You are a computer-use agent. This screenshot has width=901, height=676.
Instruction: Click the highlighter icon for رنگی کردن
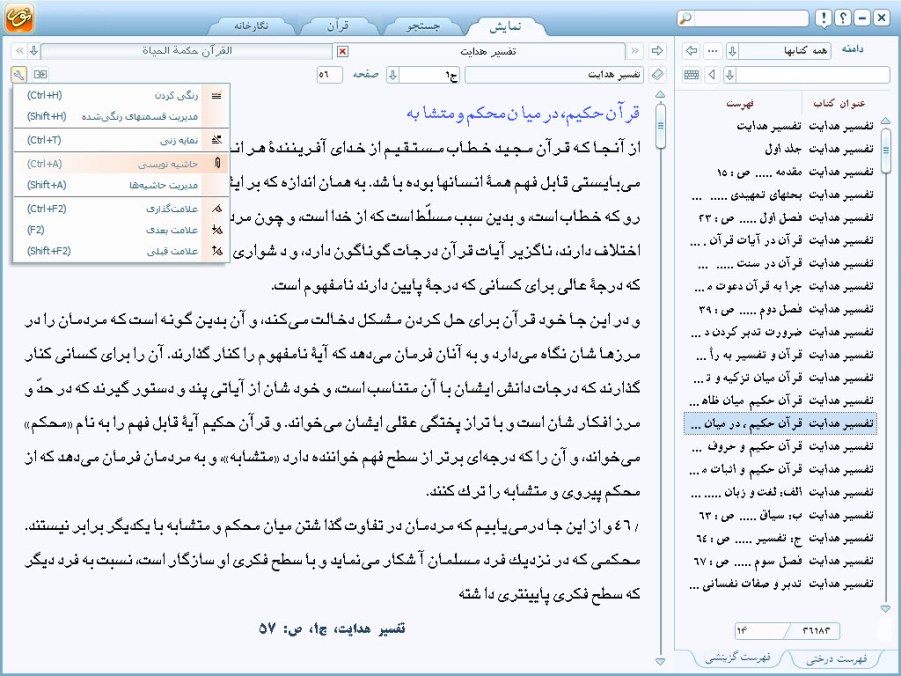pos(217,95)
